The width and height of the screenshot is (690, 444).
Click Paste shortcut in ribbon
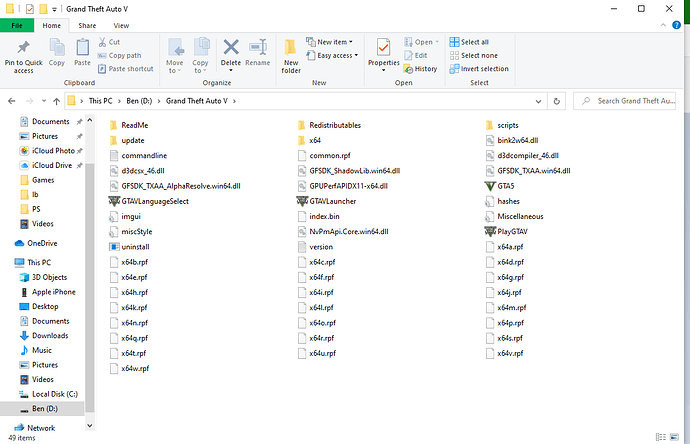125,69
